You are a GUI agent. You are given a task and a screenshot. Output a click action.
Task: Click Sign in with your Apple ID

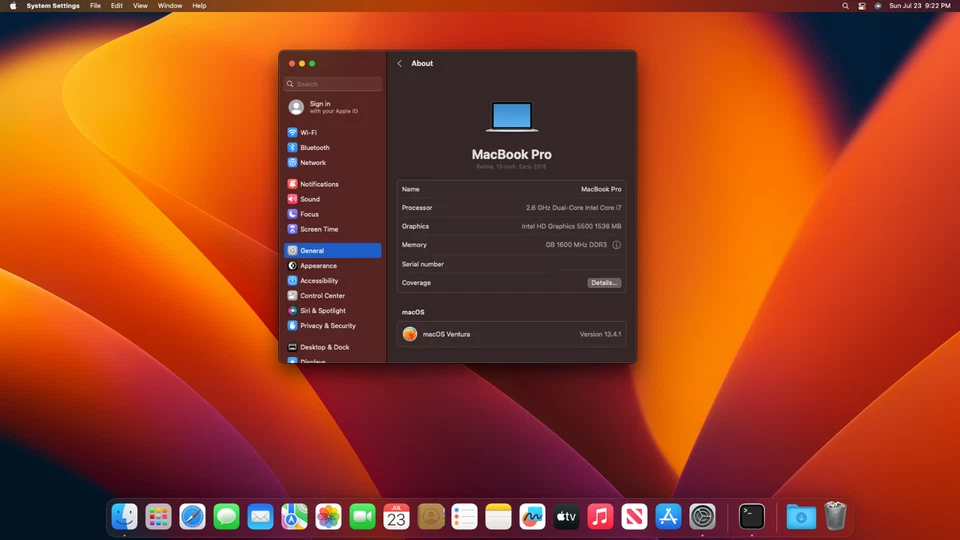click(332, 107)
